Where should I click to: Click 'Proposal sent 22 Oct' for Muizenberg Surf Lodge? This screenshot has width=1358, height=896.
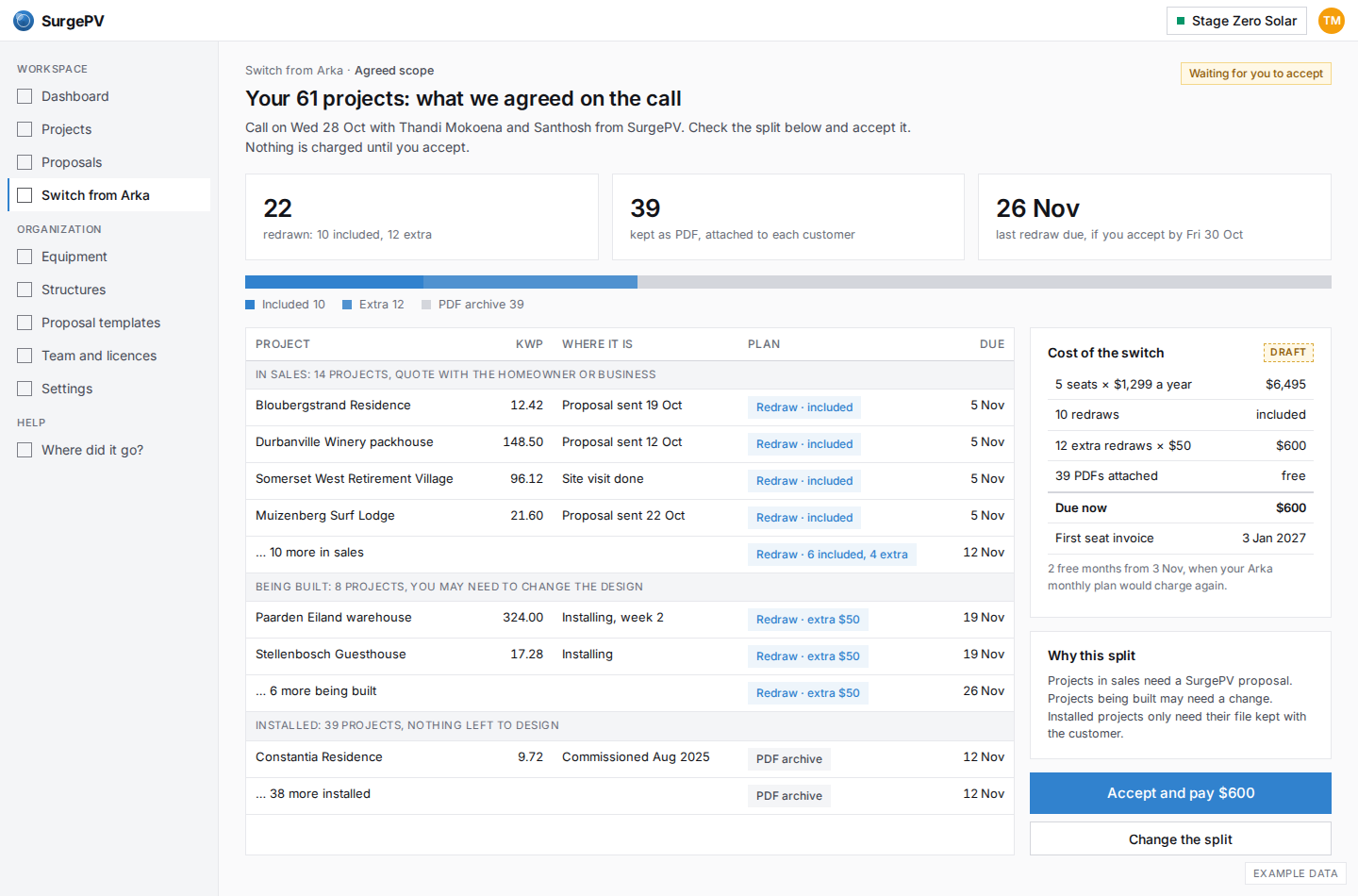click(623, 516)
